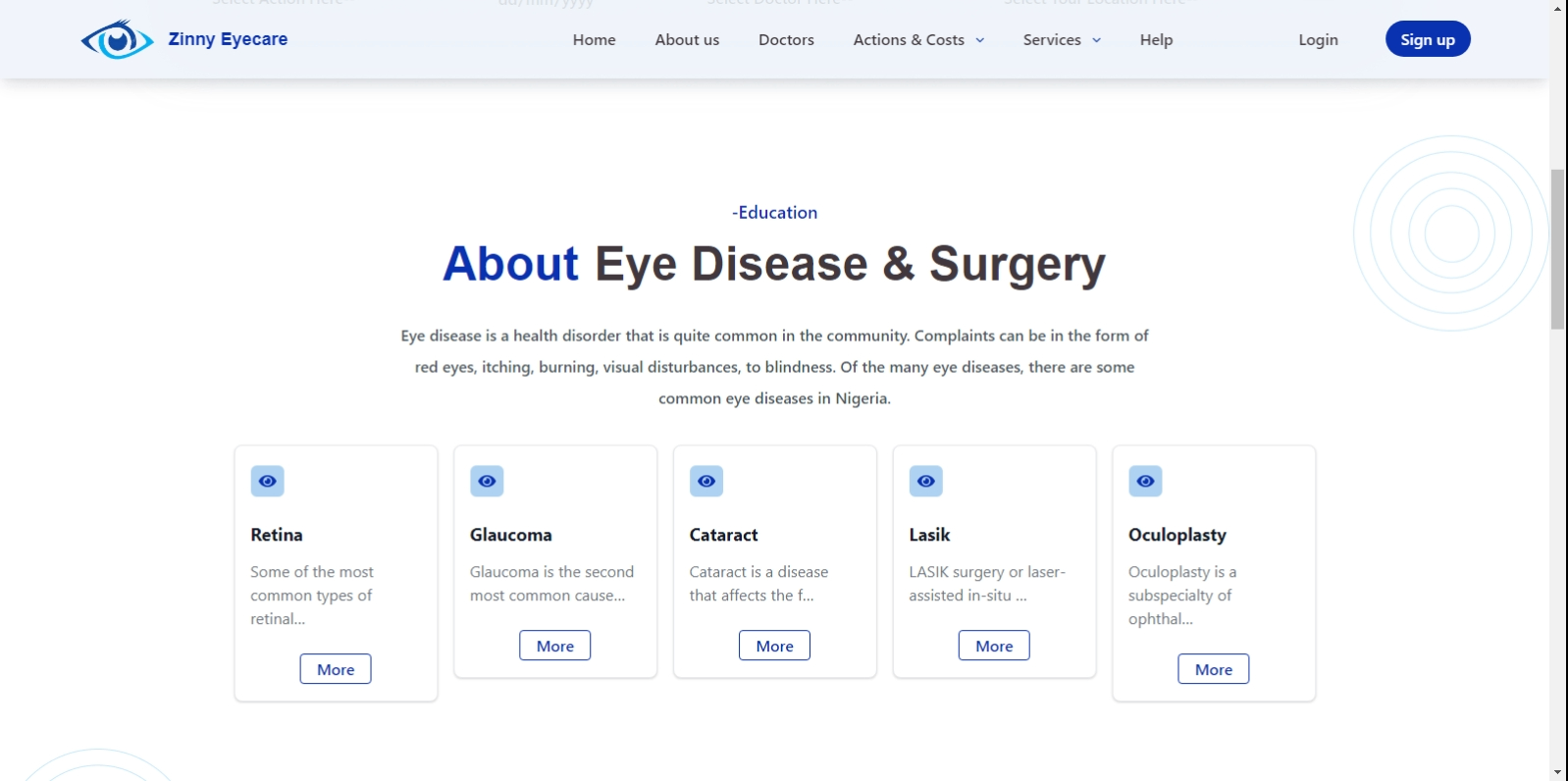Click the Glaucoma card title

[x=511, y=535]
